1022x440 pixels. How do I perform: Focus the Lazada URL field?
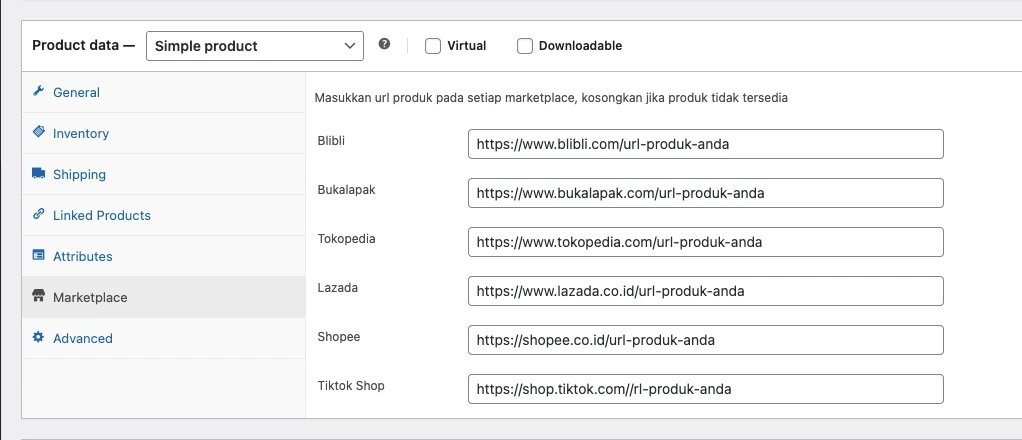[706, 291]
